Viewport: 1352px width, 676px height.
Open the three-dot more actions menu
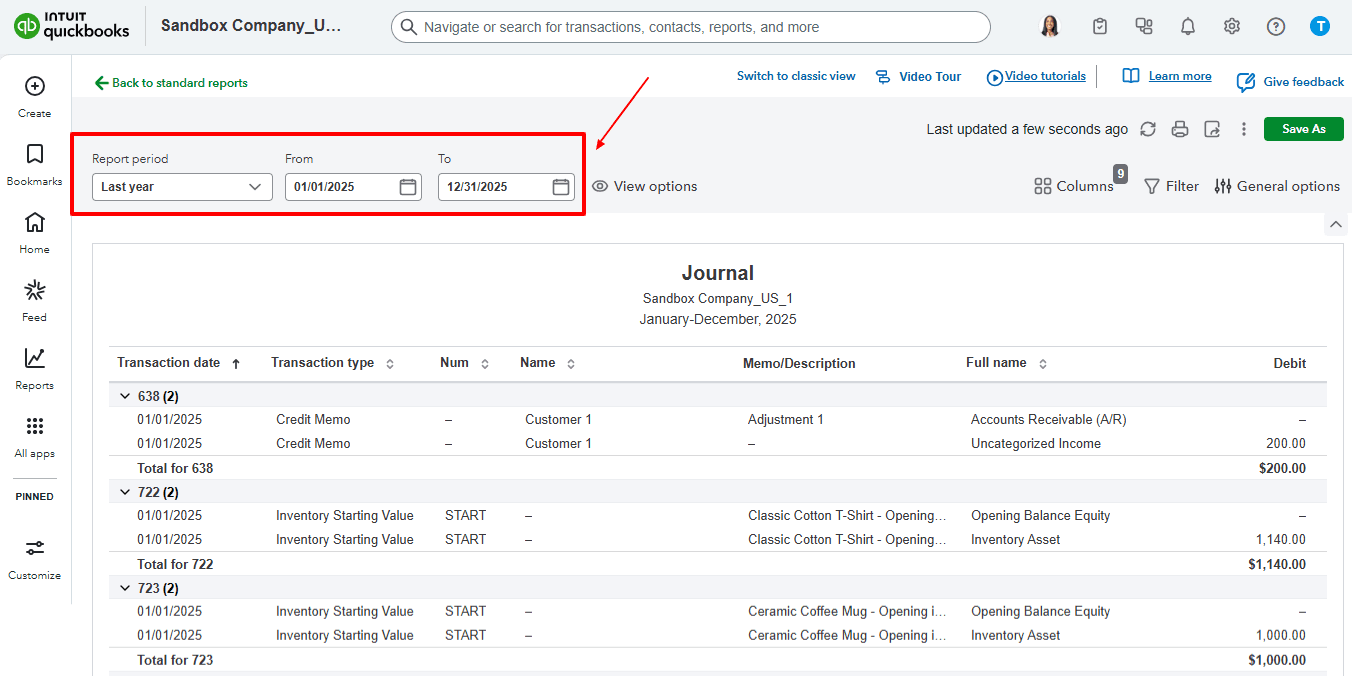tap(1244, 129)
